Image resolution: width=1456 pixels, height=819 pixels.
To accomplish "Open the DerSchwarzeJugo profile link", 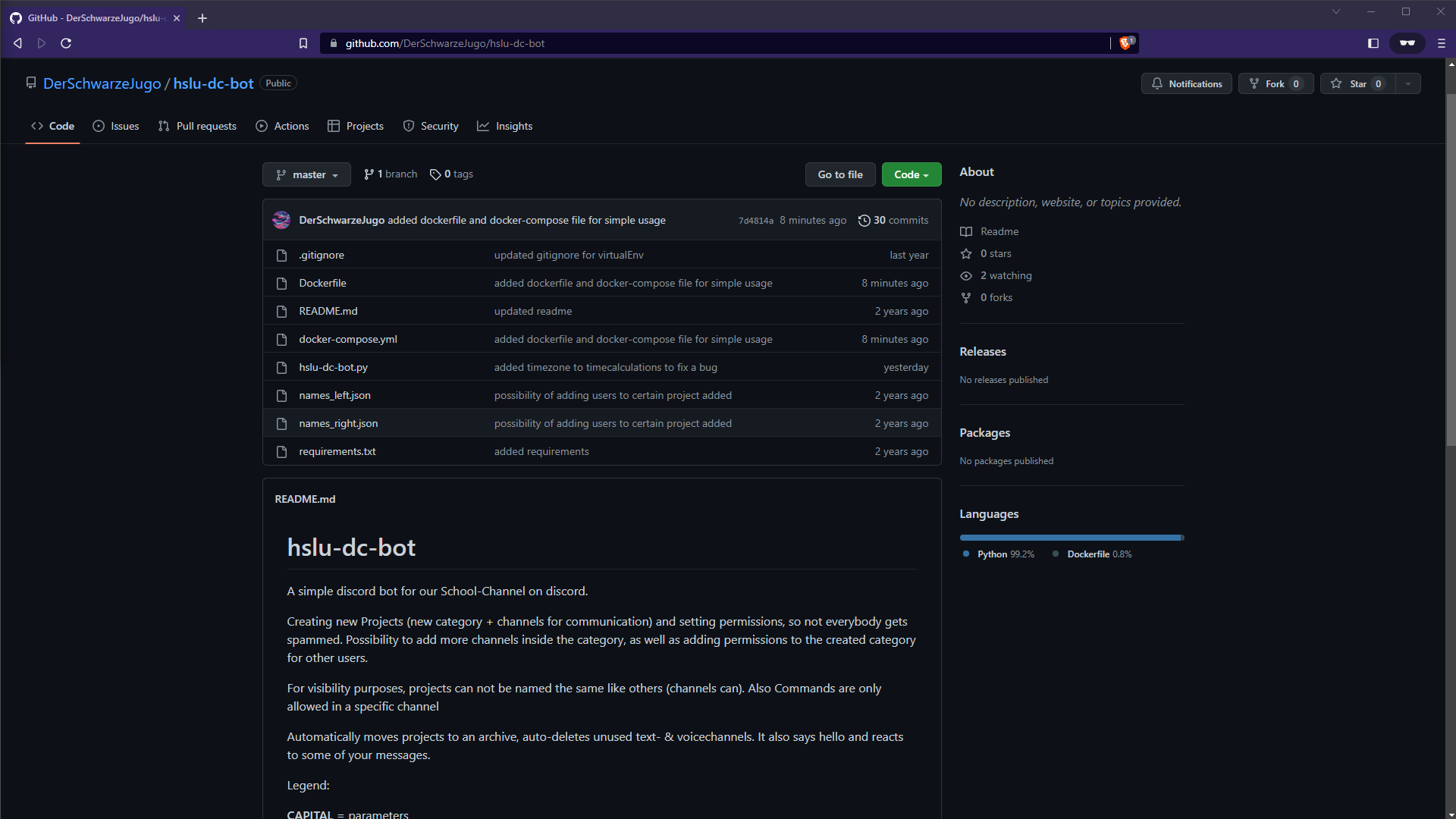I will click(102, 83).
